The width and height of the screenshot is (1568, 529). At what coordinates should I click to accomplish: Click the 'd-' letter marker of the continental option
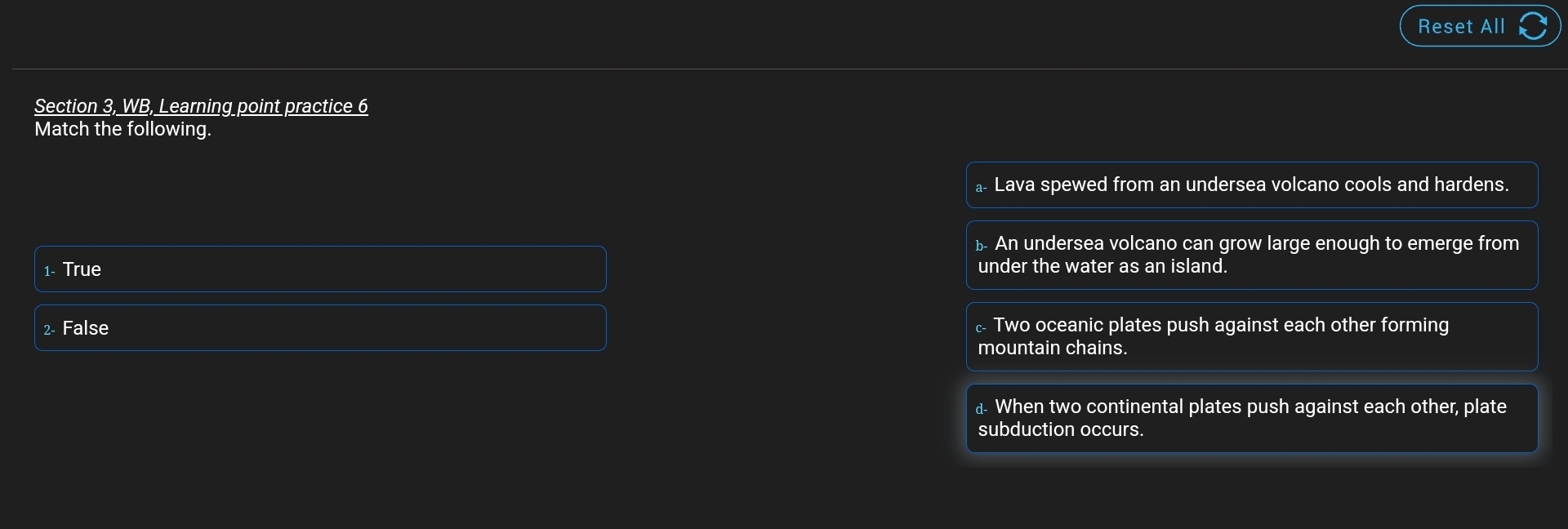982,408
